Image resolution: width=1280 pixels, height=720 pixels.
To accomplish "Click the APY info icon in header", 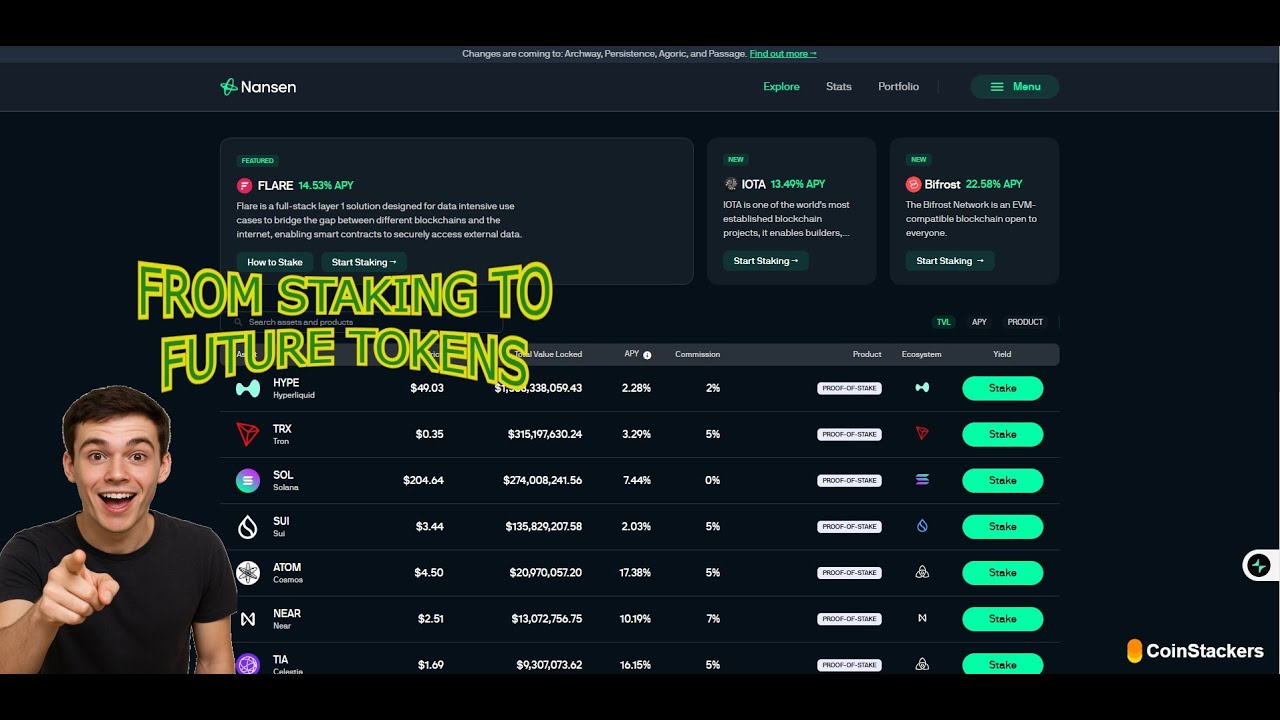I will tap(647, 355).
